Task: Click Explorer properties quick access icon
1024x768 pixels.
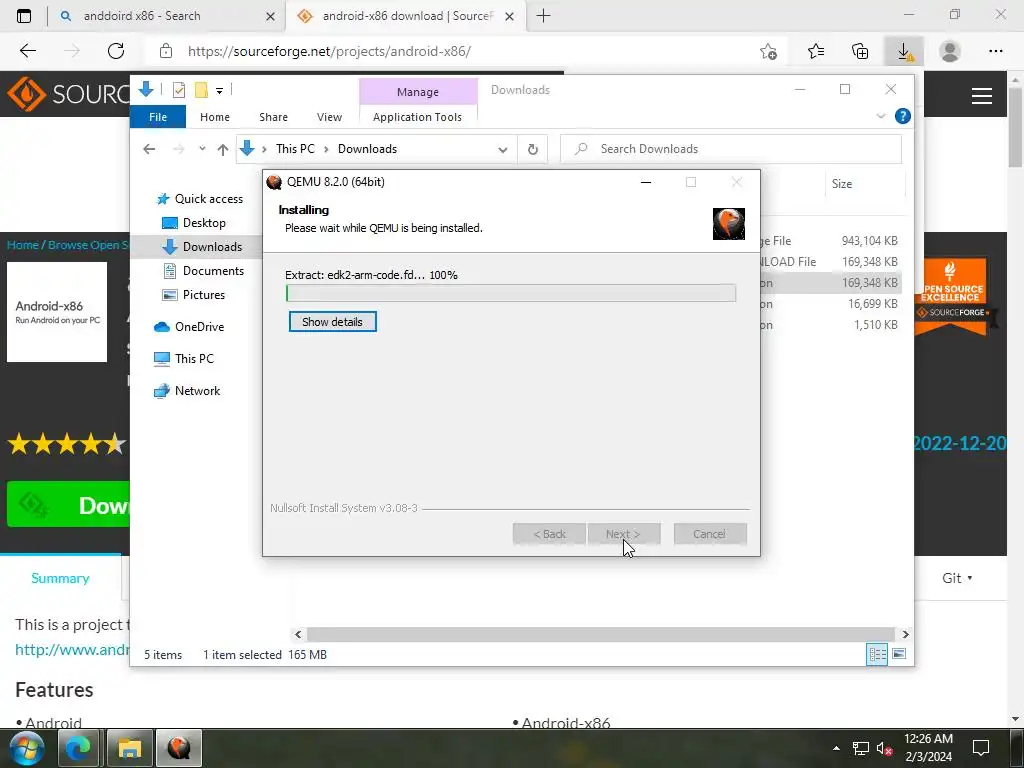Action: coord(178,90)
